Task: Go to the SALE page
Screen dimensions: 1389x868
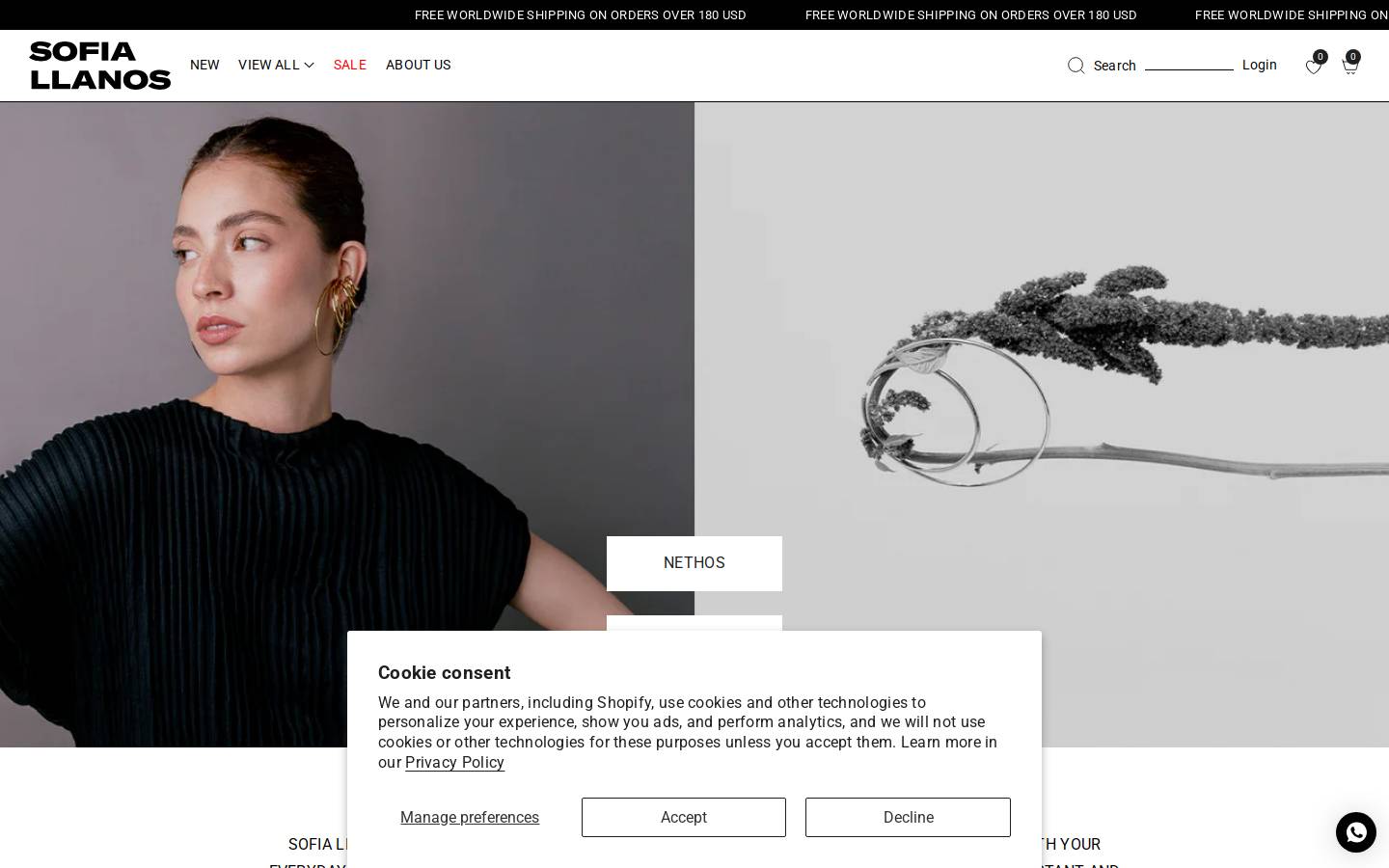Action: 350,65
